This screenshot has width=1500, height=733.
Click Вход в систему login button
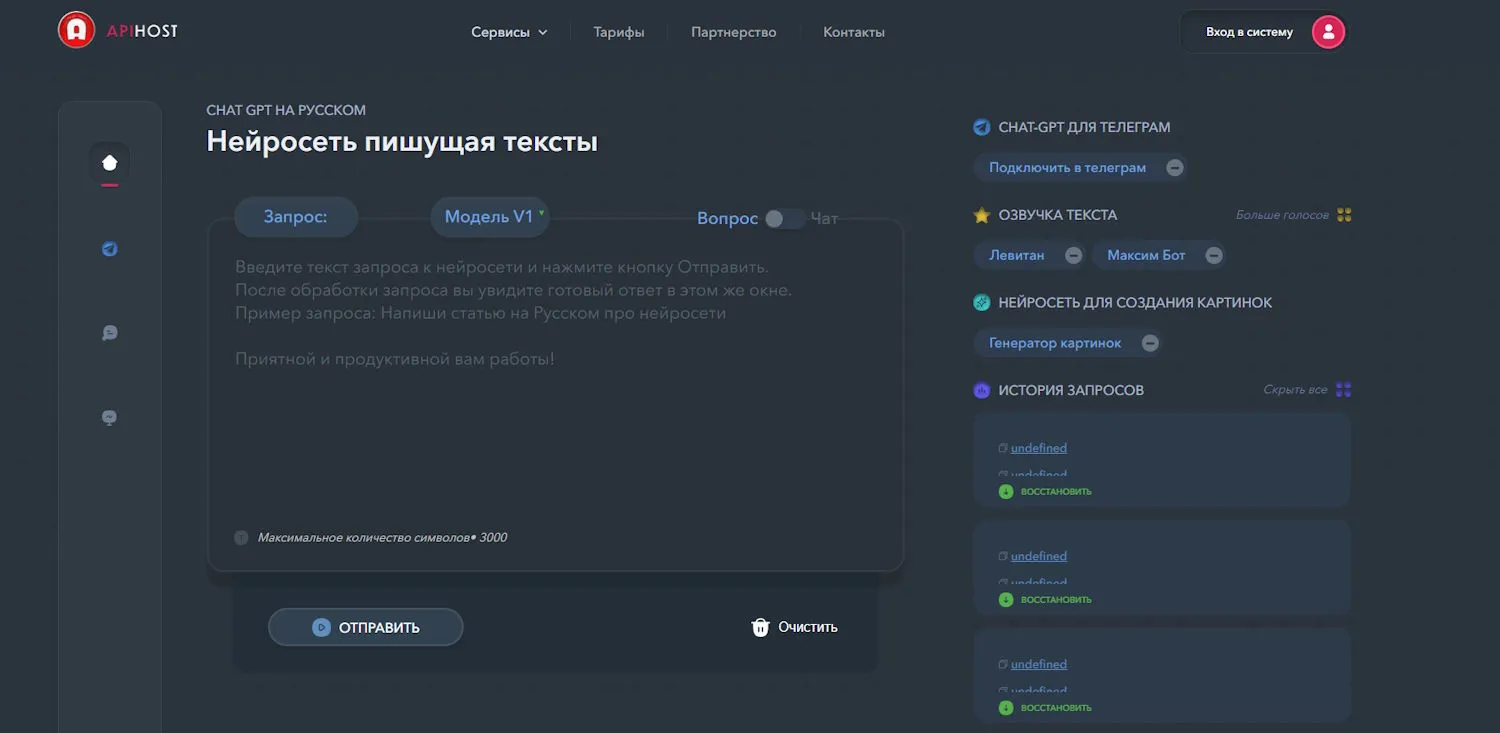pyautogui.click(x=1248, y=32)
